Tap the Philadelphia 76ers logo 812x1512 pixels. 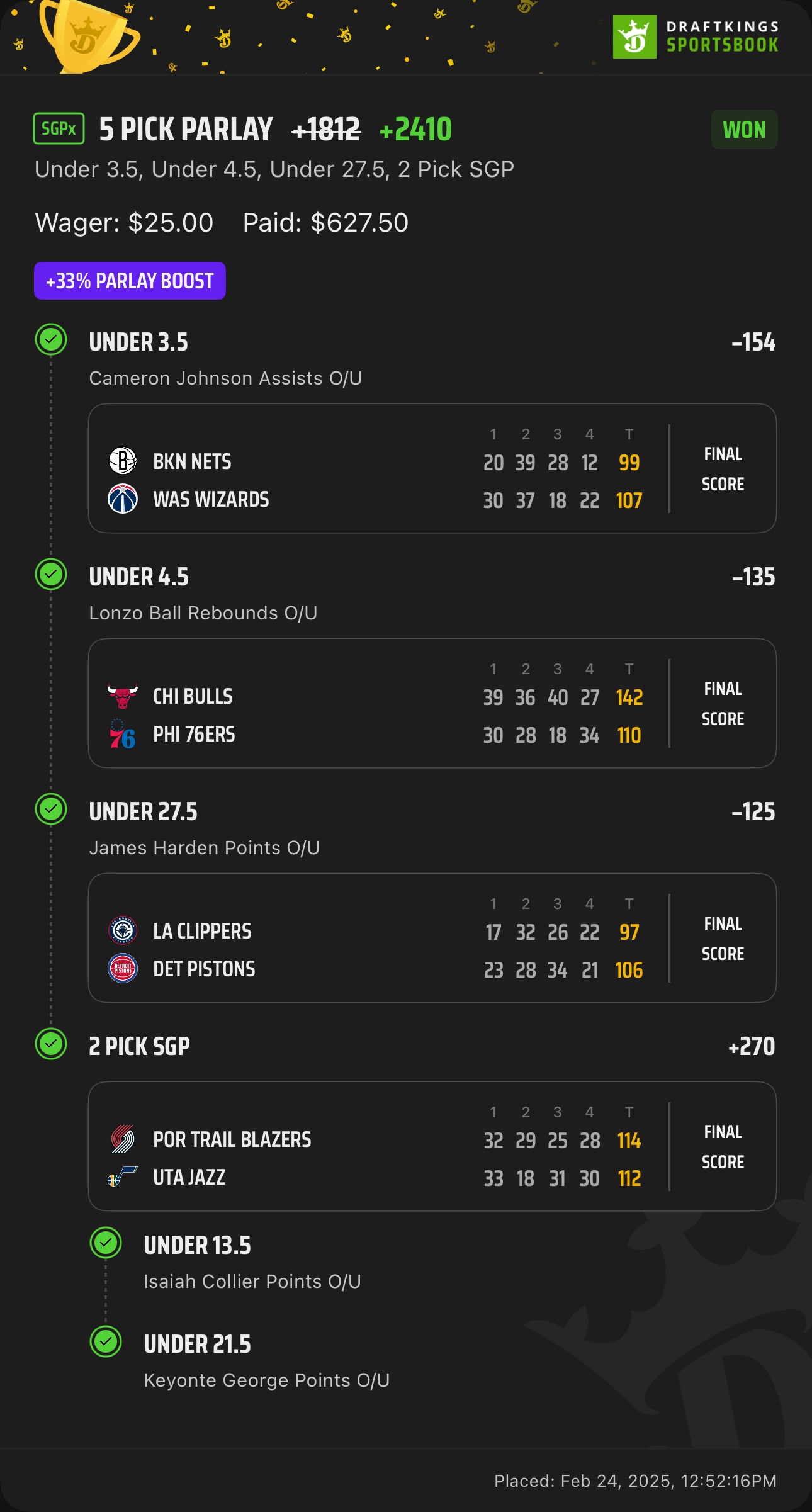click(123, 735)
